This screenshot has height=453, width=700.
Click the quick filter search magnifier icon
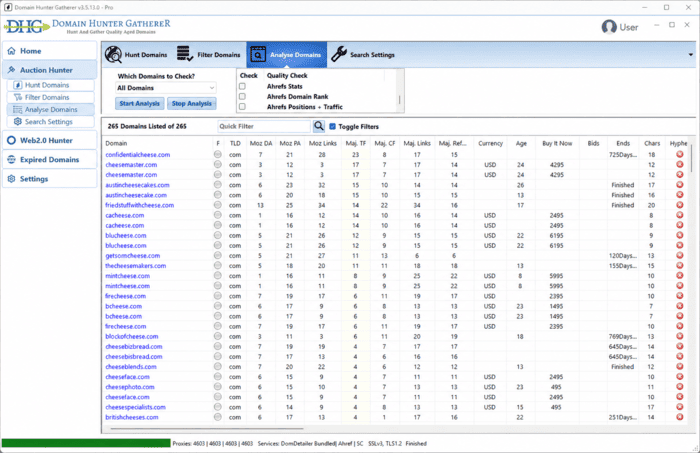click(319, 126)
